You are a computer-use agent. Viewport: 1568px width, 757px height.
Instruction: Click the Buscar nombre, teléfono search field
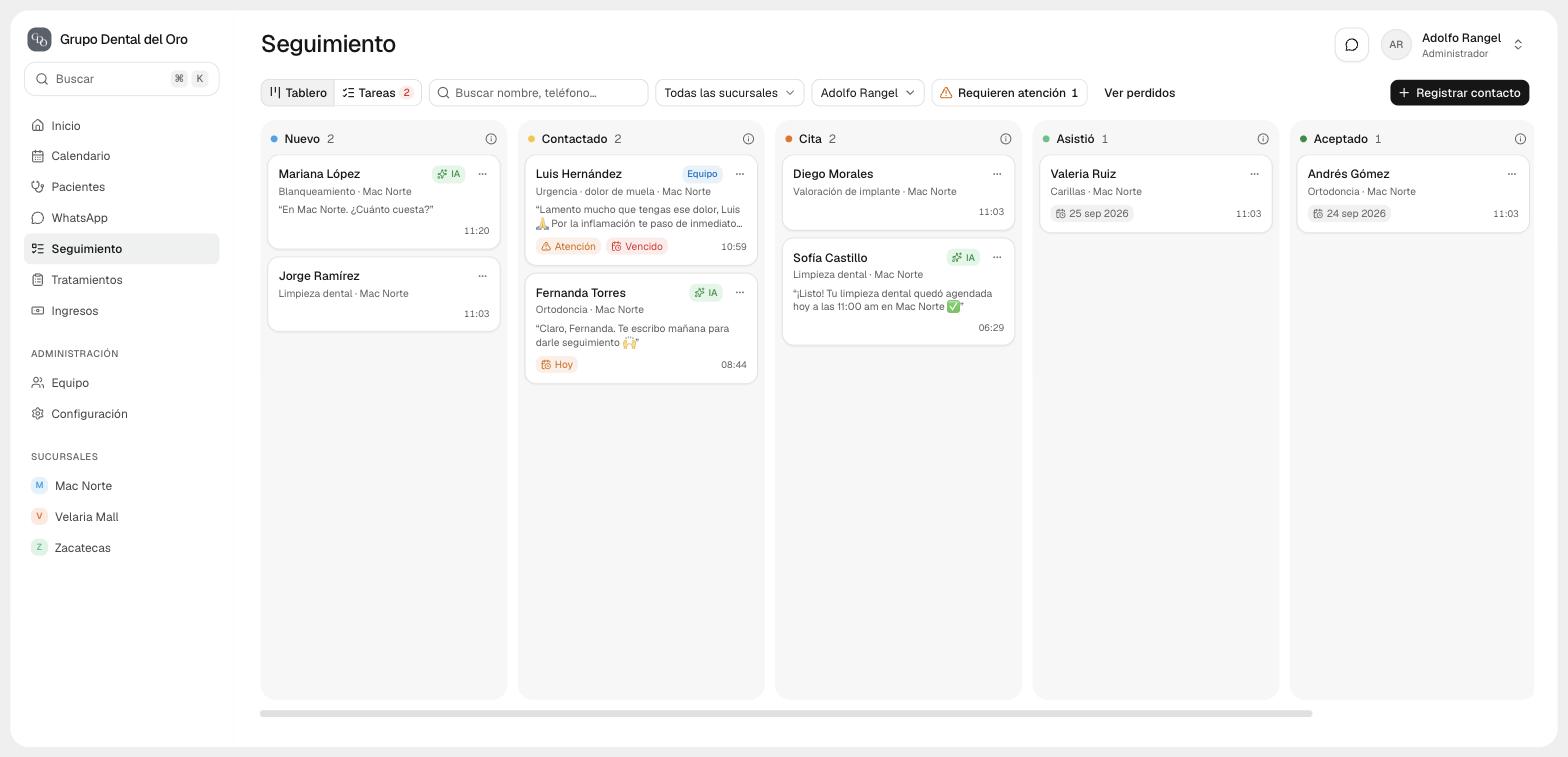tap(538, 93)
